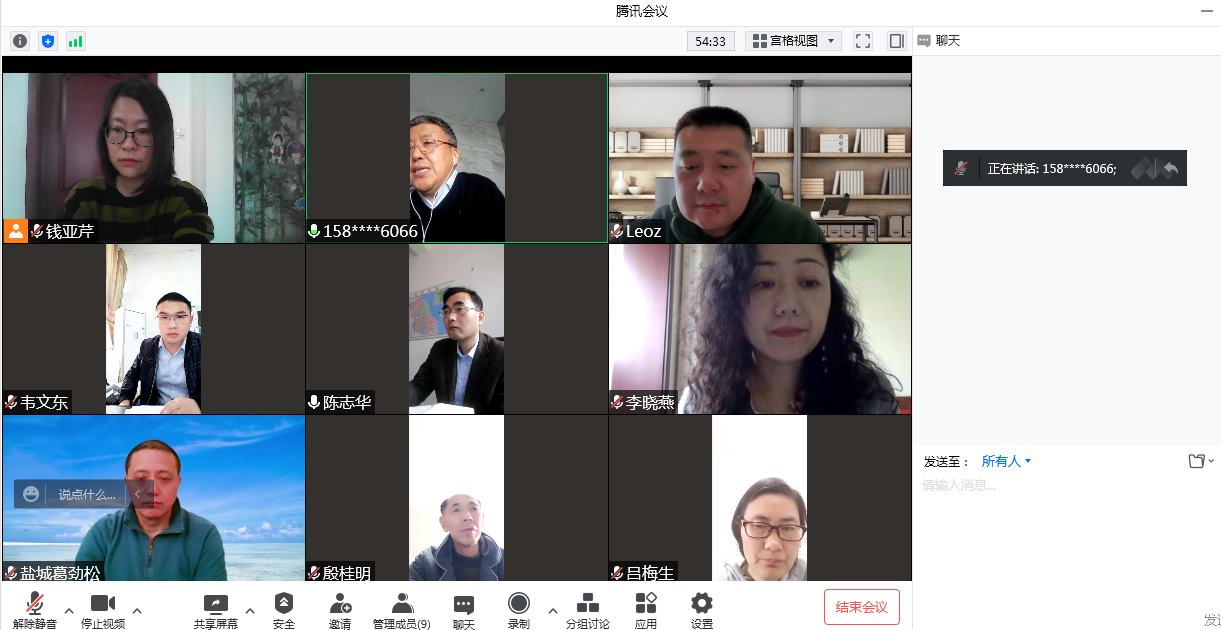Expand video options arrow beside 停止视频
This screenshot has height=630, width=1221.
pos(137,610)
